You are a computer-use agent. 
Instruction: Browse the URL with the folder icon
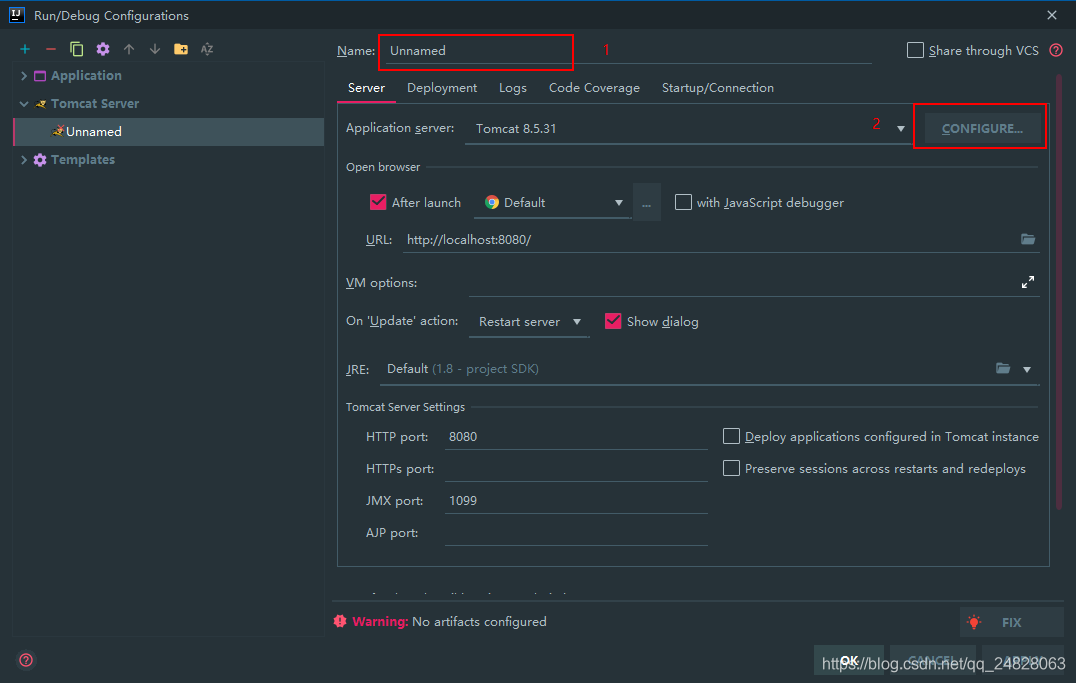pyautogui.click(x=1027, y=239)
